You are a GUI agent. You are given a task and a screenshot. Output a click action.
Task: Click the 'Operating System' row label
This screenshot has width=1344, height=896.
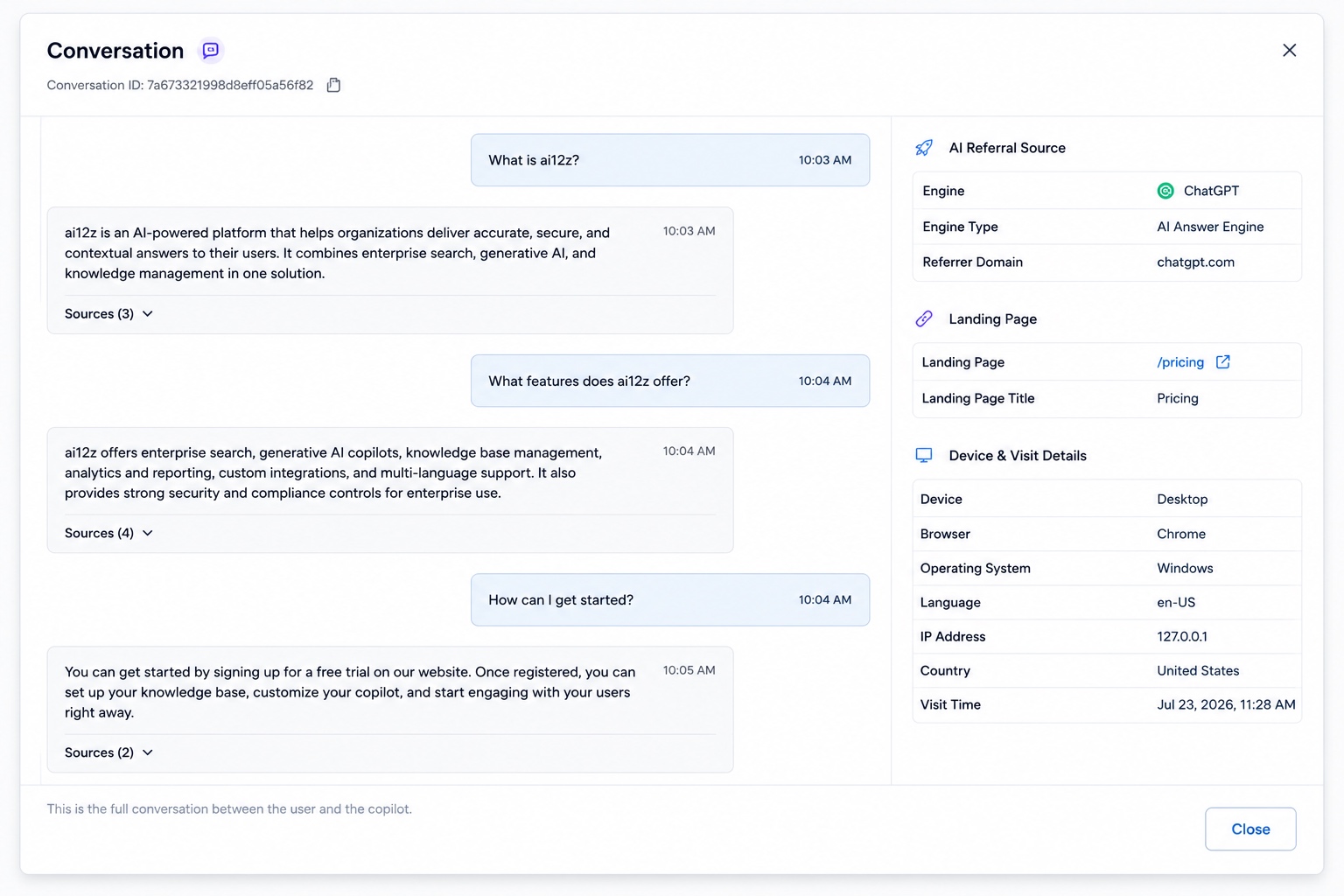[975, 569]
